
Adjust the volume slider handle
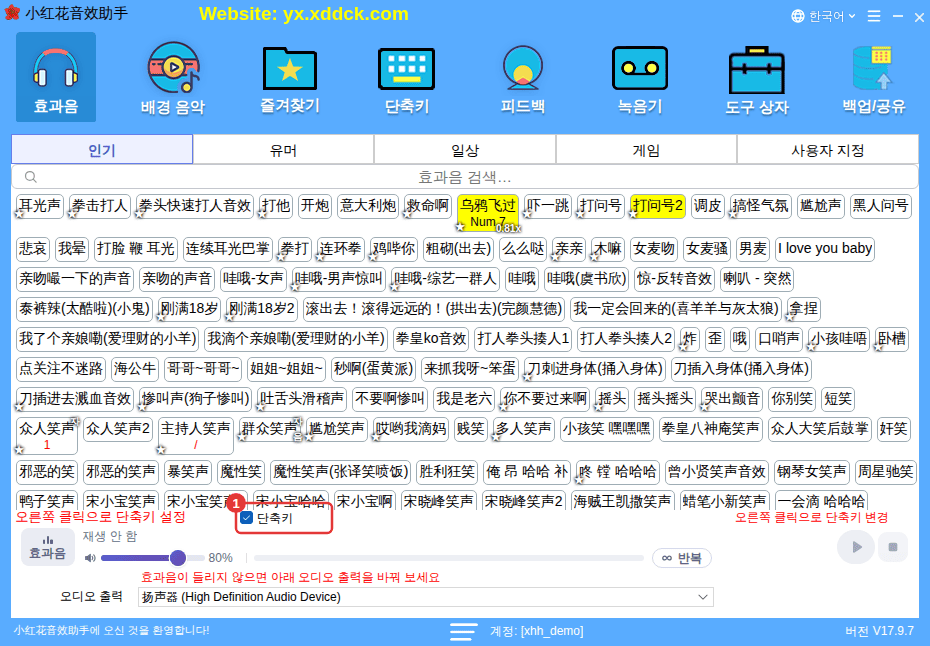pyautogui.click(x=177, y=558)
